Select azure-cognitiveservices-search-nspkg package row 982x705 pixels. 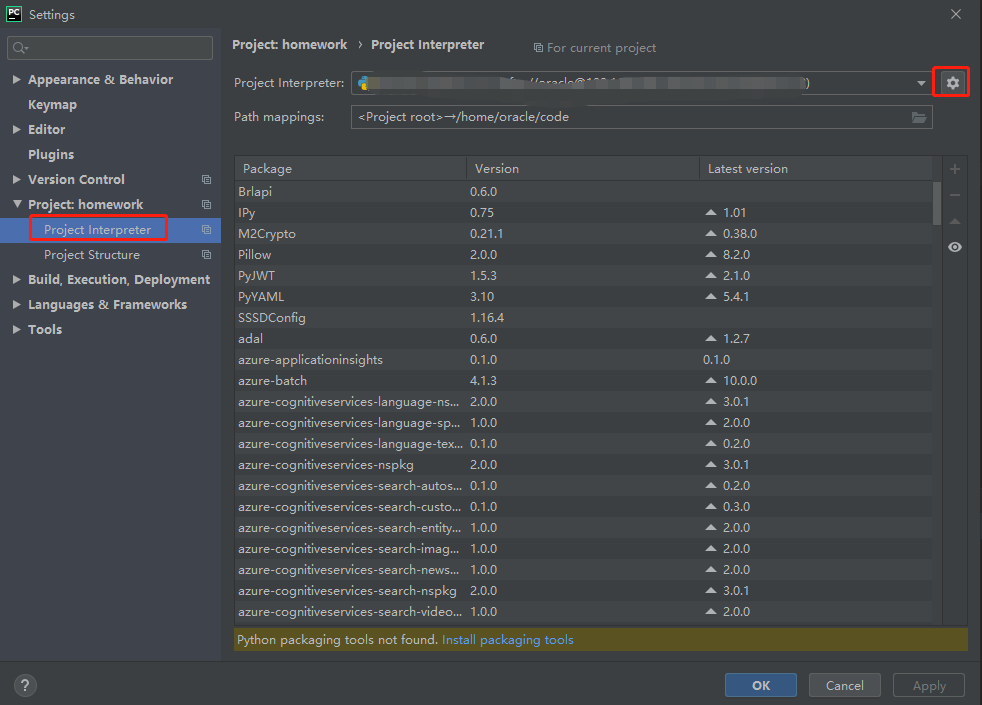click(x=584, y=590)
